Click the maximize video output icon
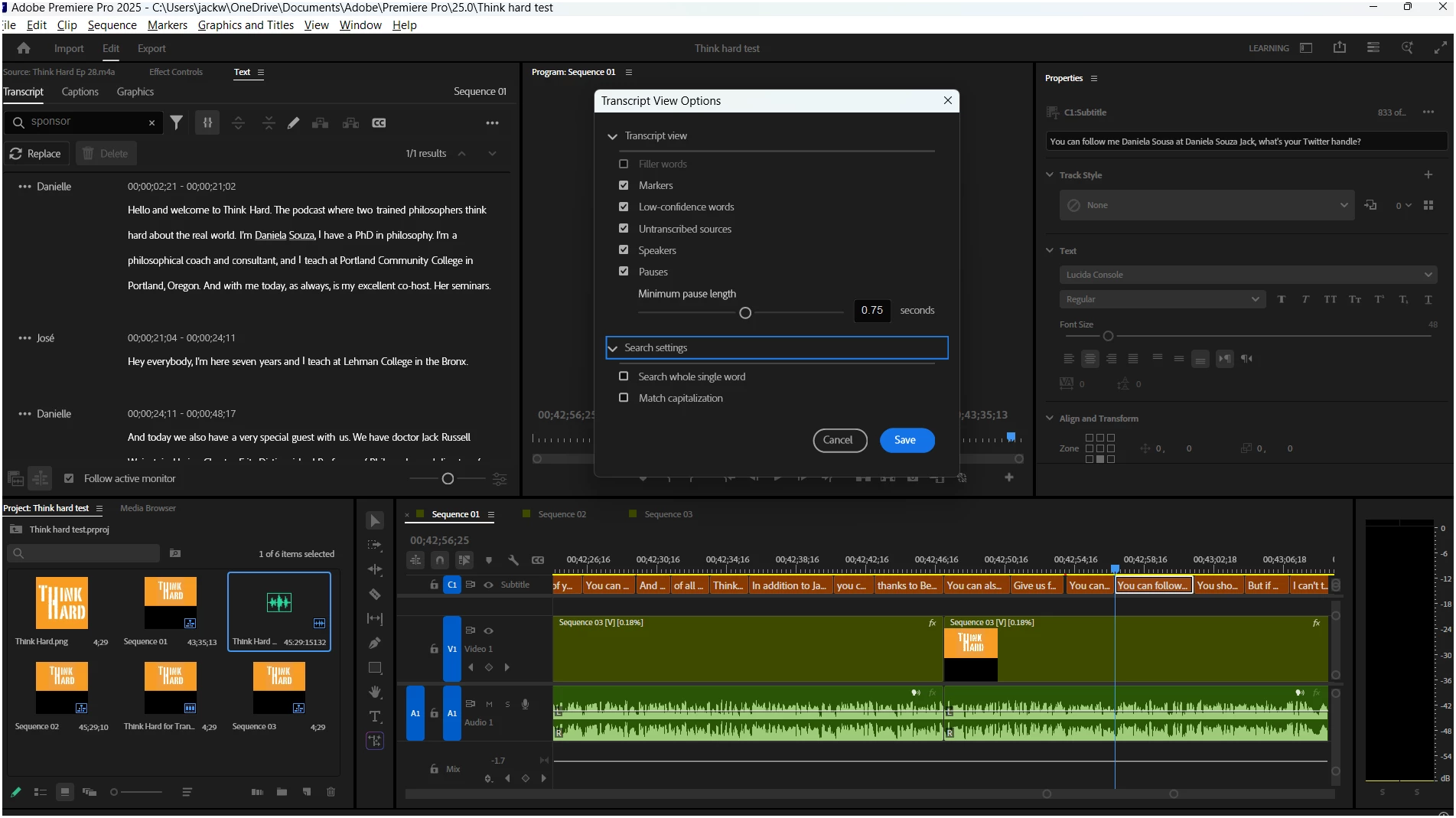This screenshot has width=1456, height=818. [1441, 47]
